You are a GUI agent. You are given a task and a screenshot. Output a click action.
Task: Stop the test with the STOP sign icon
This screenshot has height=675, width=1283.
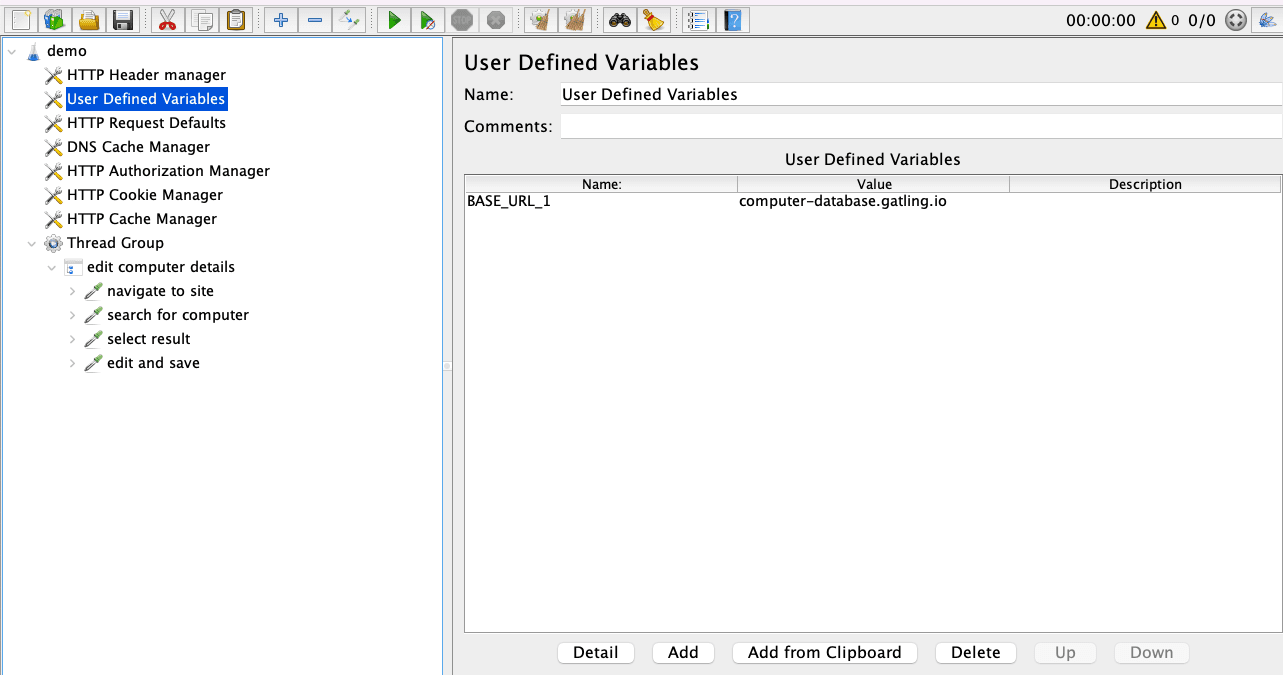click(x=461, y=19)
